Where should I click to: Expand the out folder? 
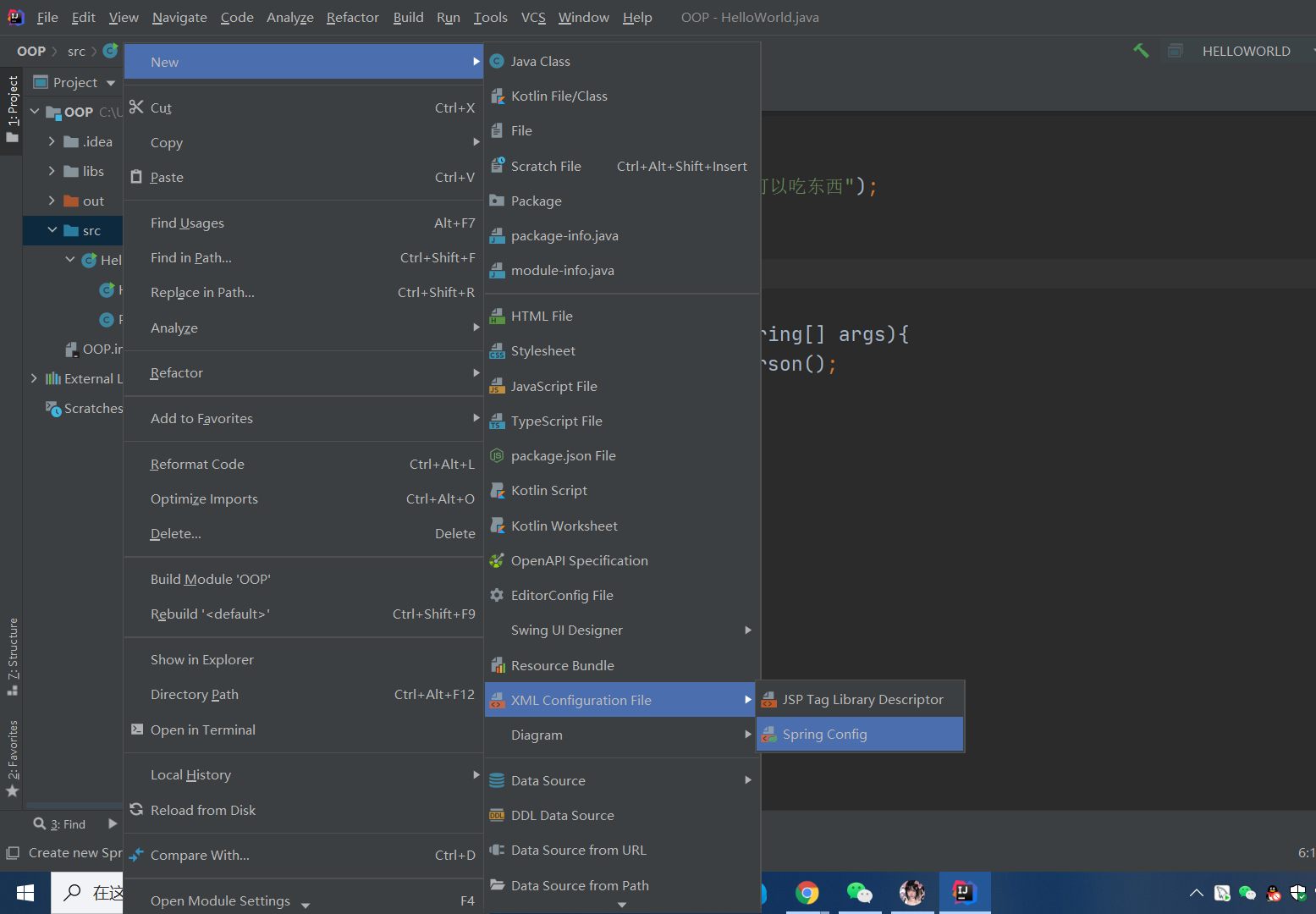52,201
